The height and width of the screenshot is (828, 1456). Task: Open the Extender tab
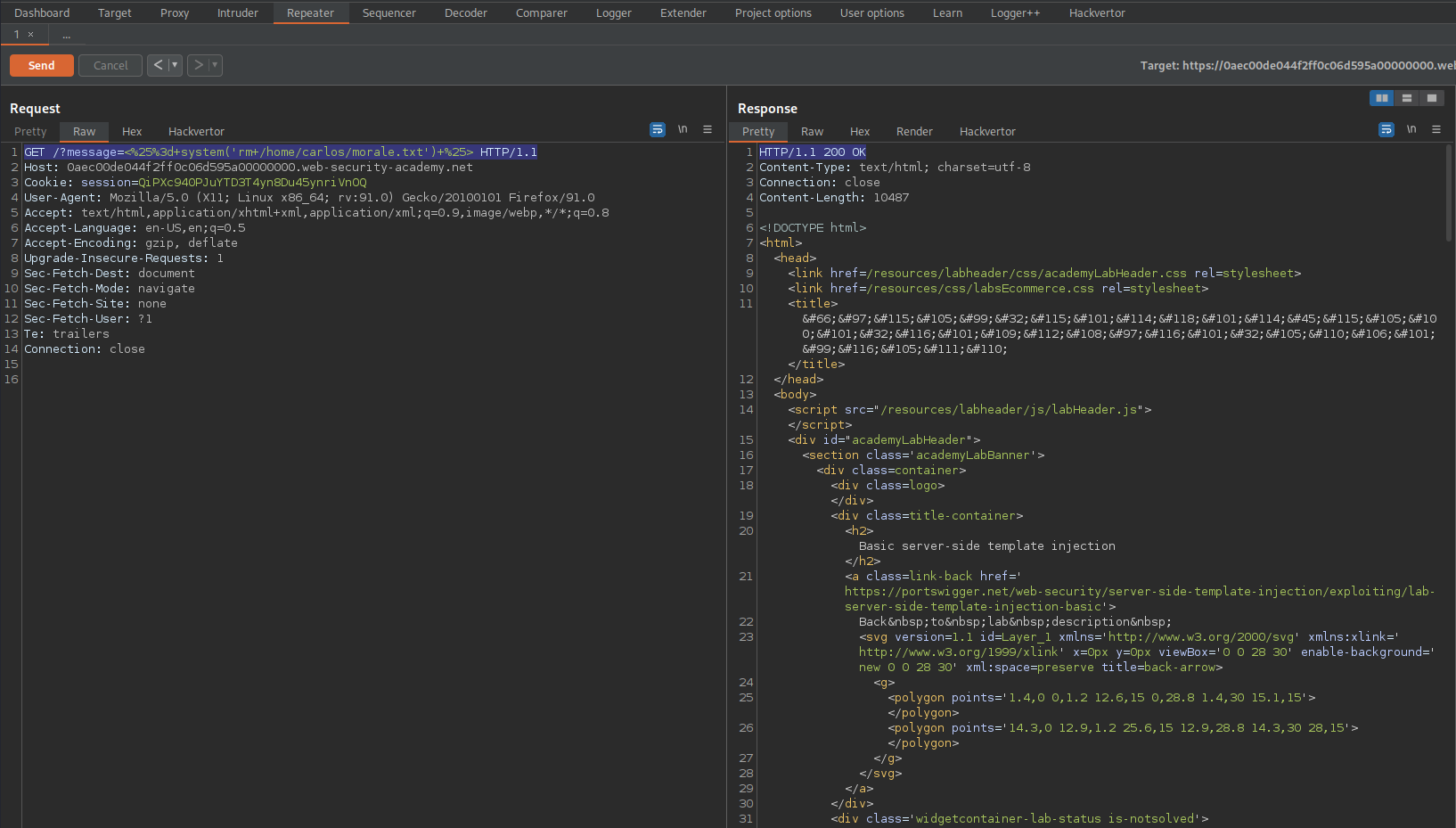point(683,12)
